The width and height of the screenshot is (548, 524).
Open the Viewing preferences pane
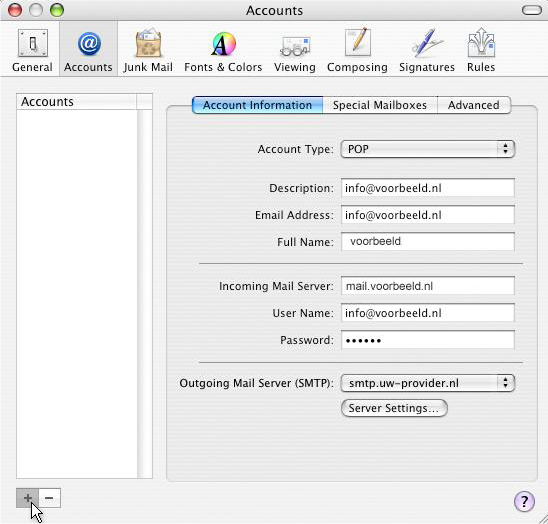pyautogui.click(x=295, y=51)
